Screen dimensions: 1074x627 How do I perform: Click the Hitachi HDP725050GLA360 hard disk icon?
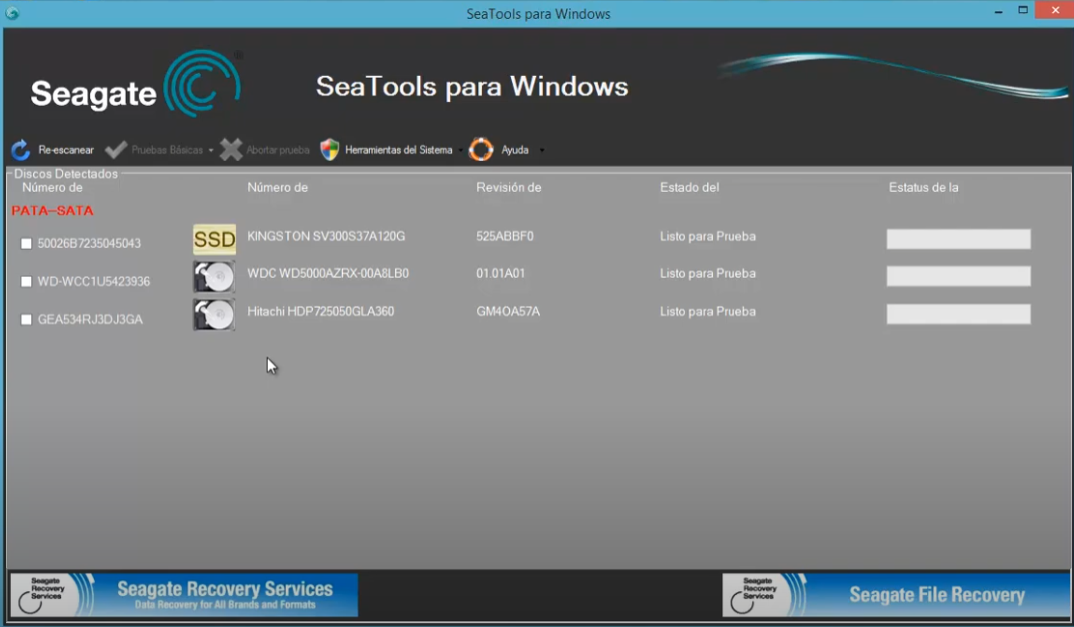[214, 314]
